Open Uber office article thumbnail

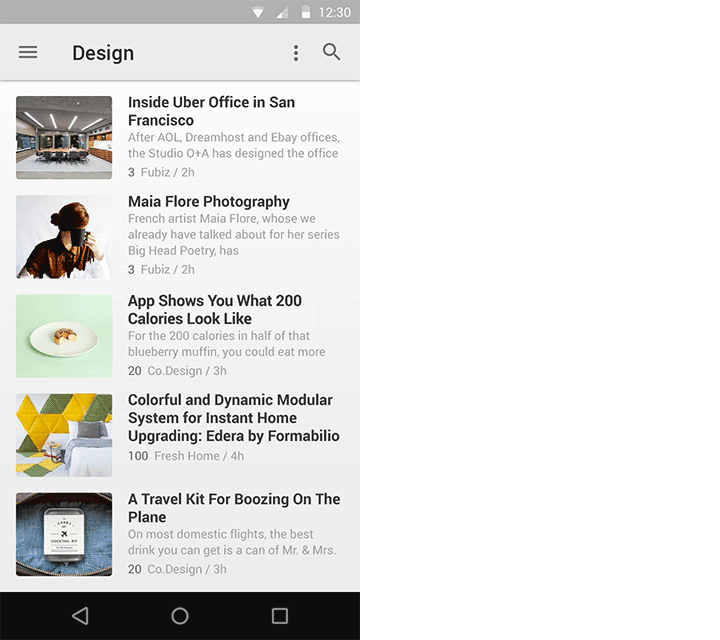click(x=64, y=137)
